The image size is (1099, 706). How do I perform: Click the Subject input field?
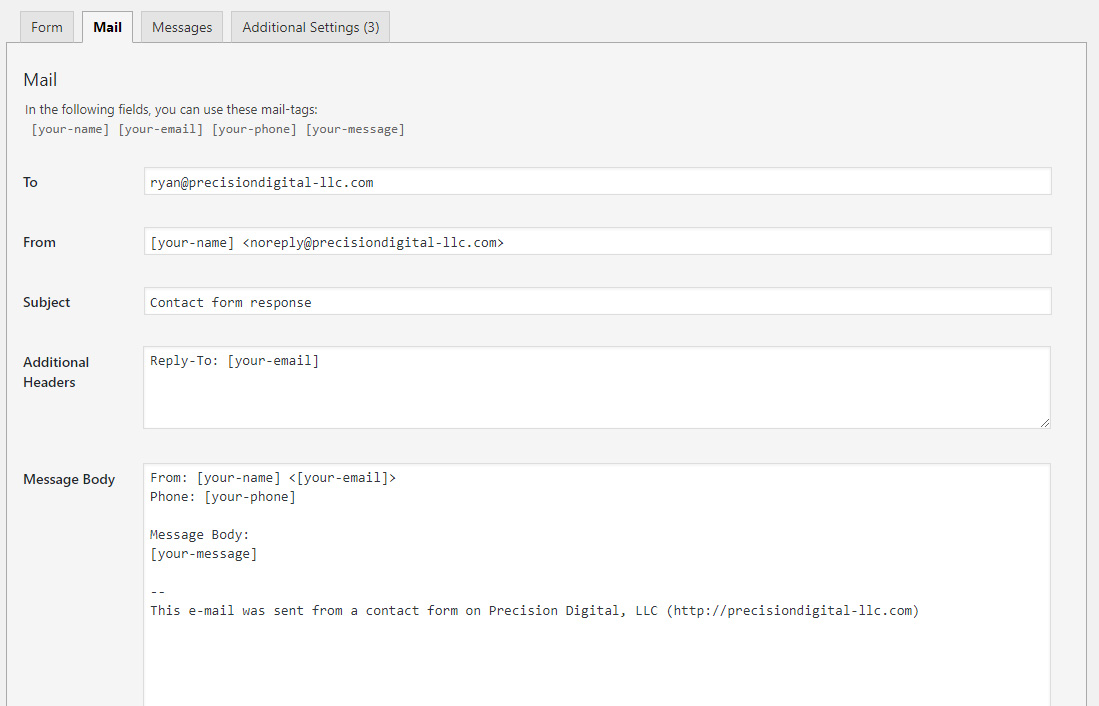597,301
